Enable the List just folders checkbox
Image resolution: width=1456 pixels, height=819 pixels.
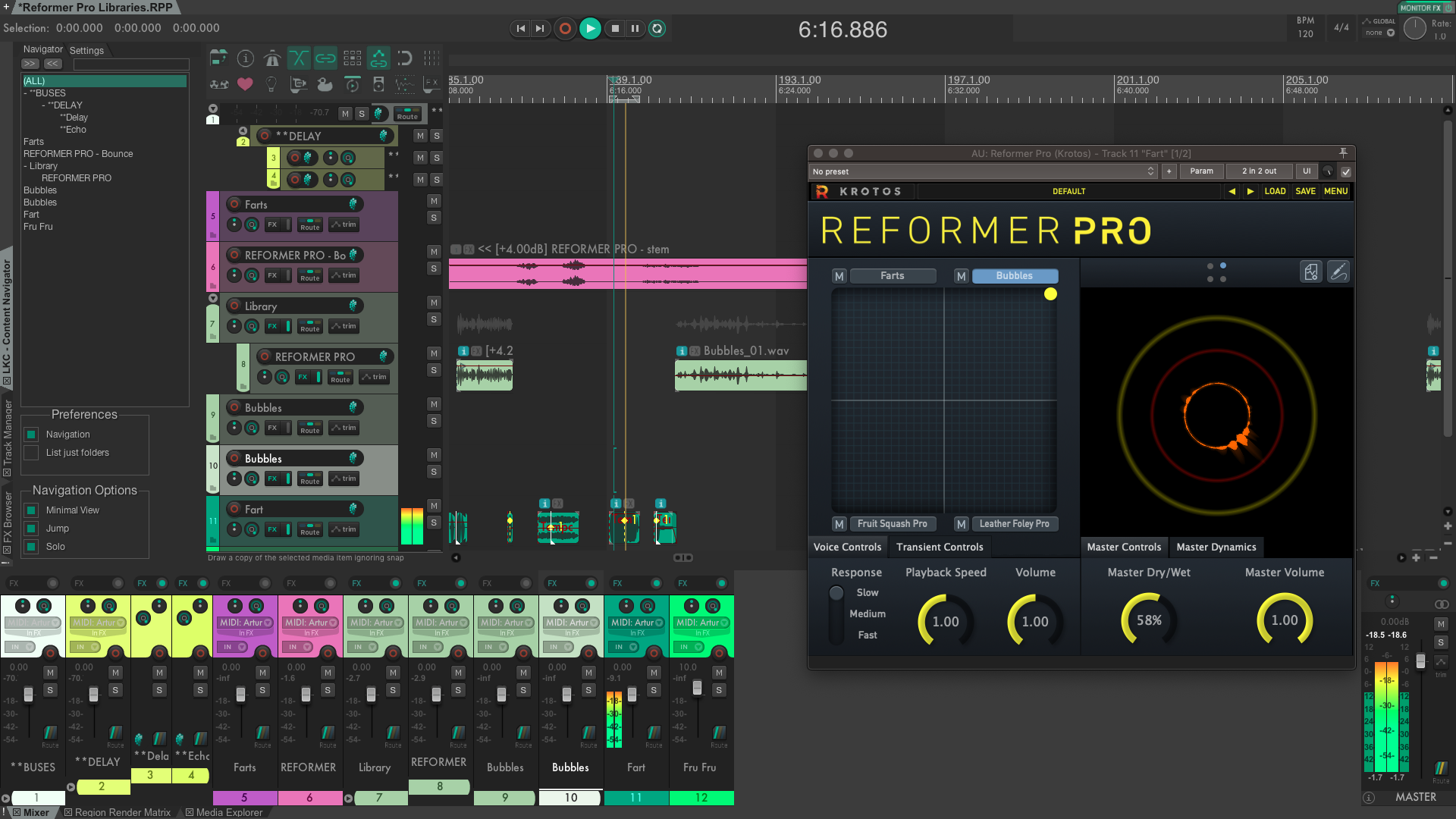[x=31, y=453]
